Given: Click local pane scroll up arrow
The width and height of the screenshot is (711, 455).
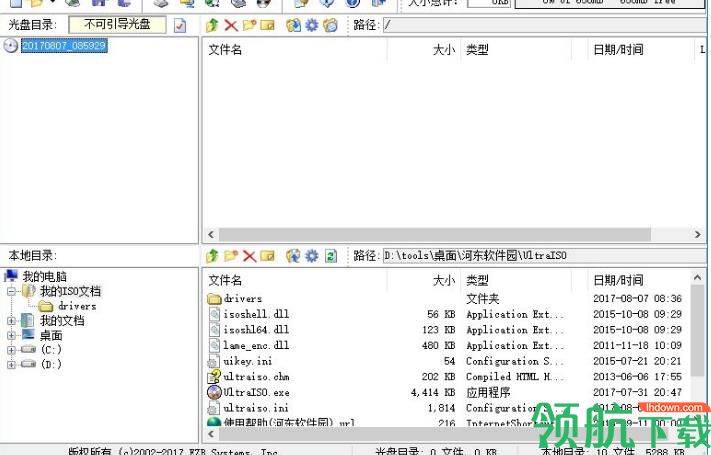Looking at the screenshot, I should point(697,277).
